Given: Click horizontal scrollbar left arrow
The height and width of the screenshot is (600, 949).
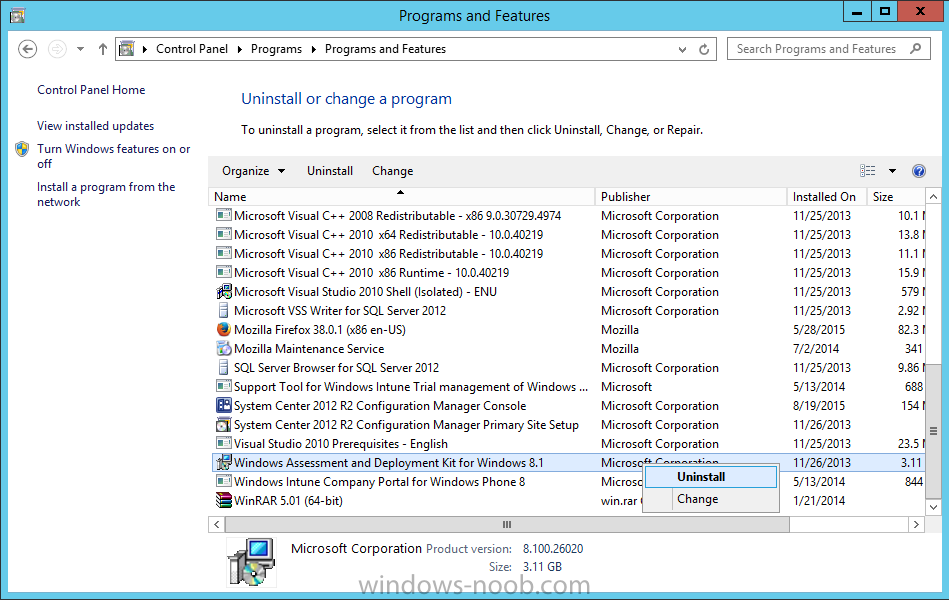Looking at the screenshot, I should [217, 524].
